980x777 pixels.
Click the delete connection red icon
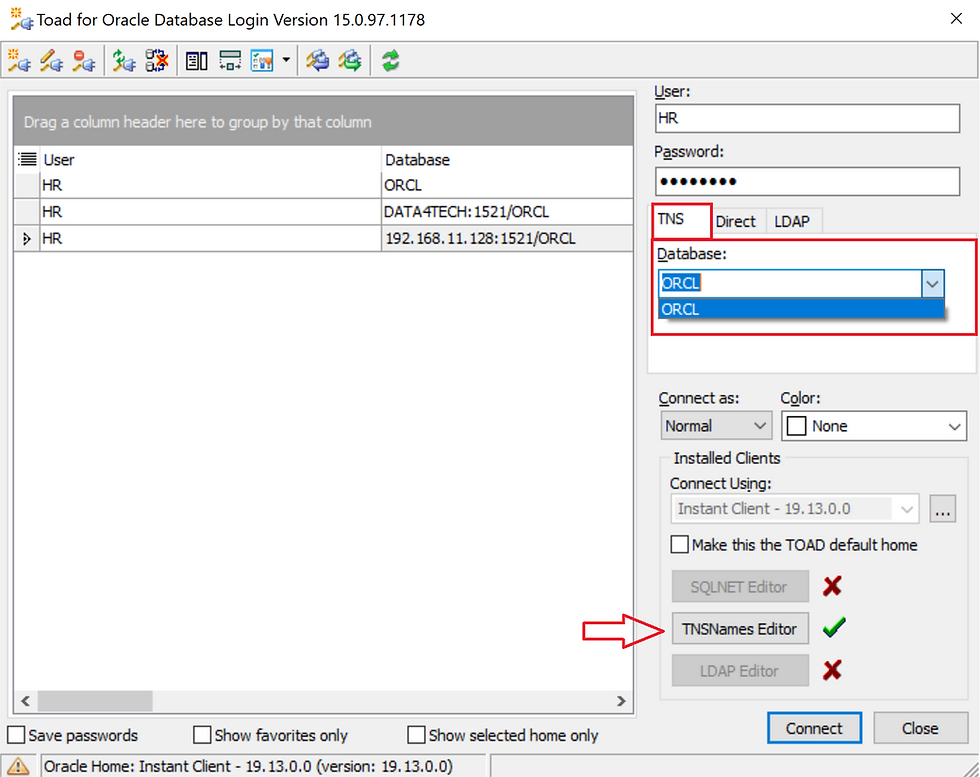[83, 61]
